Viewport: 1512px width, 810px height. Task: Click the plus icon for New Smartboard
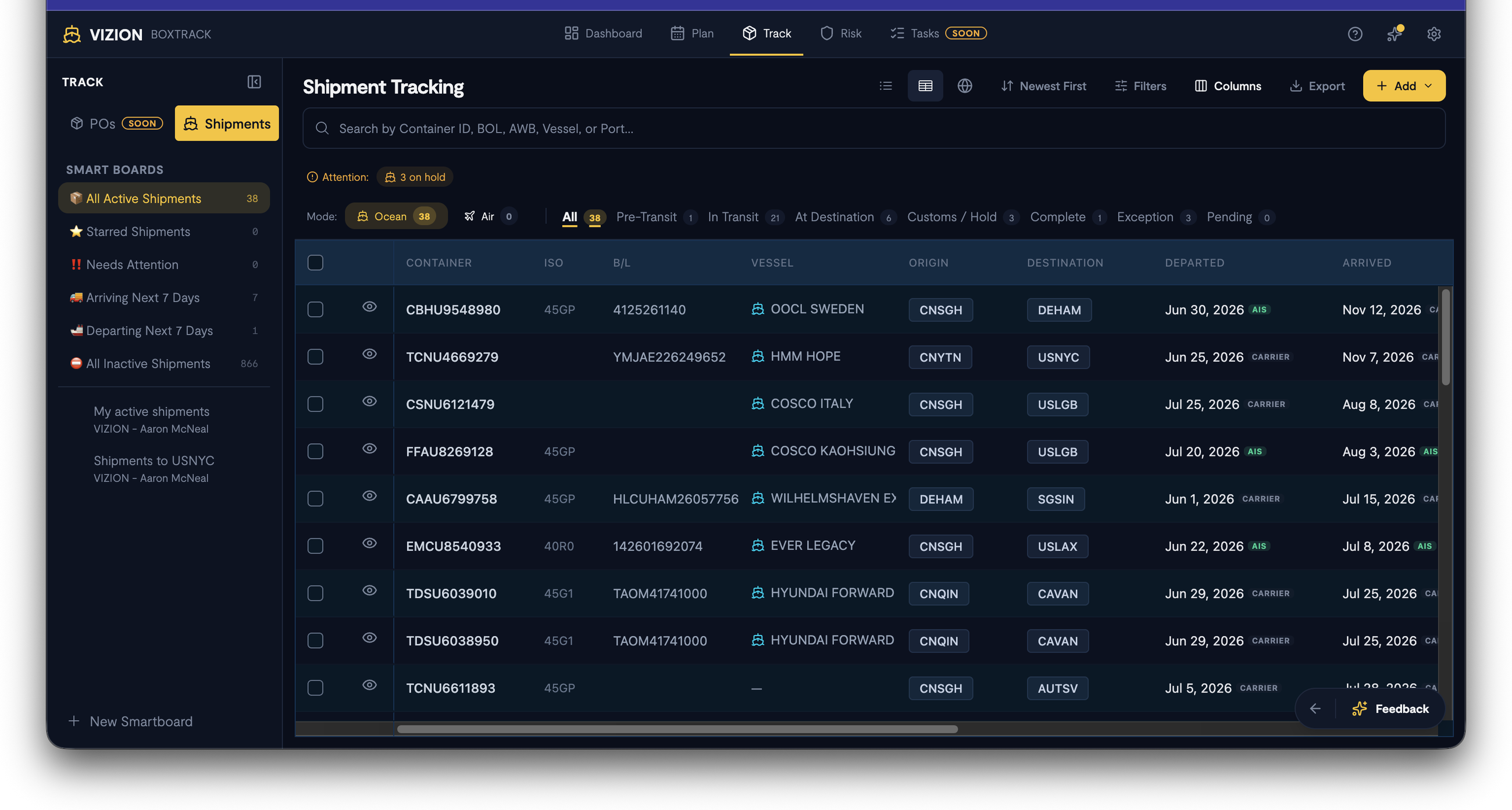click(74, 721)
